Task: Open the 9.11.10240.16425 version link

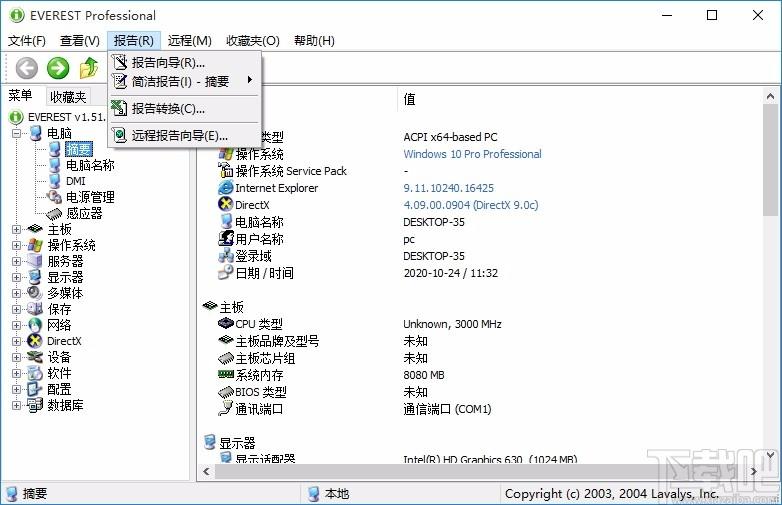Action: (x=448, y=188)
